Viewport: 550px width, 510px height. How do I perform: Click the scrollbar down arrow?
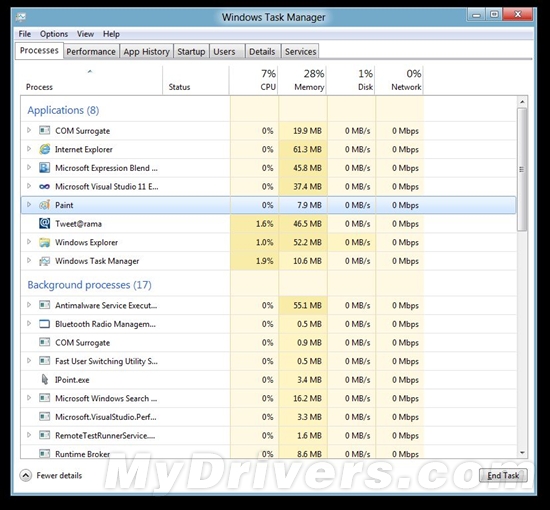coord(522,453)
